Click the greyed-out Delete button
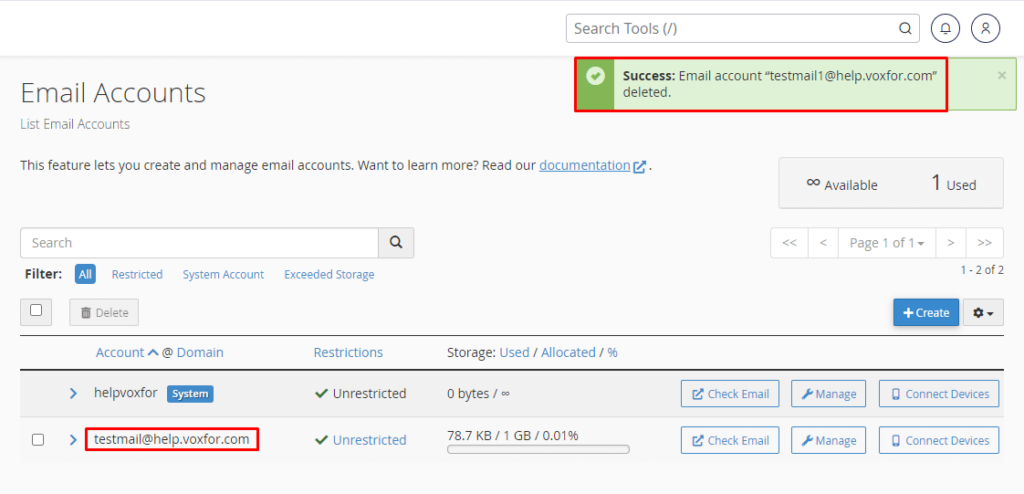Image resolution: width=1024 pixels, height=494 pixels. tap(104, 313)
